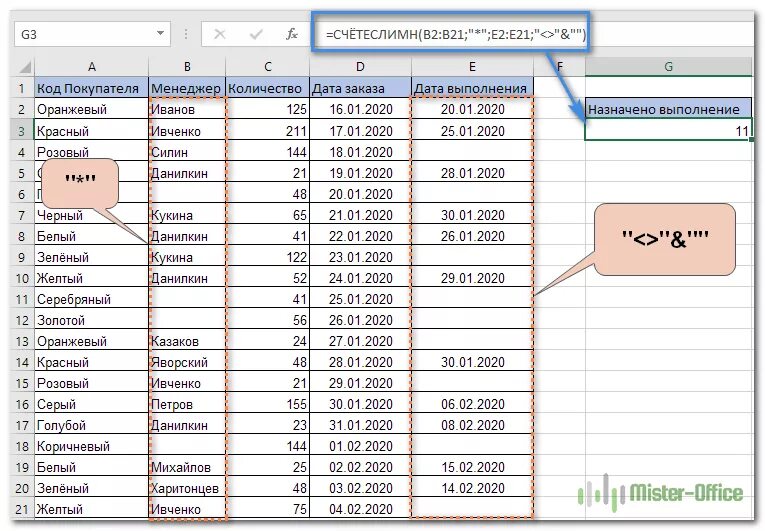Image resolution: width=765 pixels, height=531 pixels.
Task: Click manager cell 'Яворский'
Action: click(187, 362)
